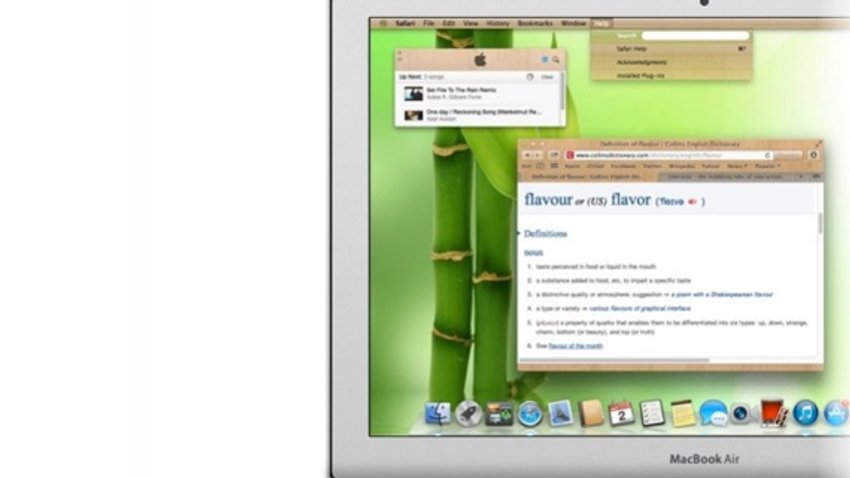Enter full screen with Safari window arrows icon
The height and width of the screenshot is (478, 850).
point(818,144)
